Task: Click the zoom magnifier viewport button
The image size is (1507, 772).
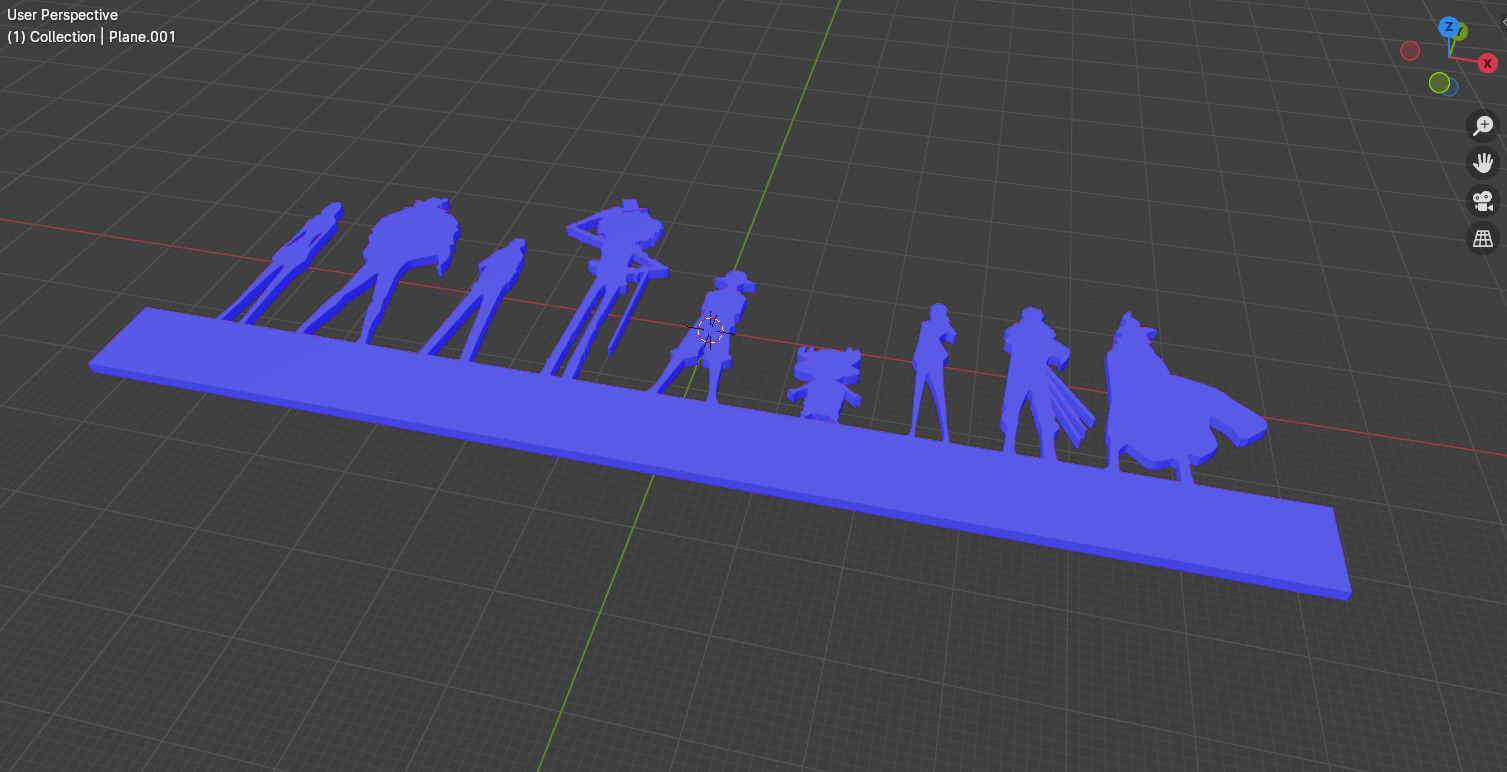Action: point(1482,126)
